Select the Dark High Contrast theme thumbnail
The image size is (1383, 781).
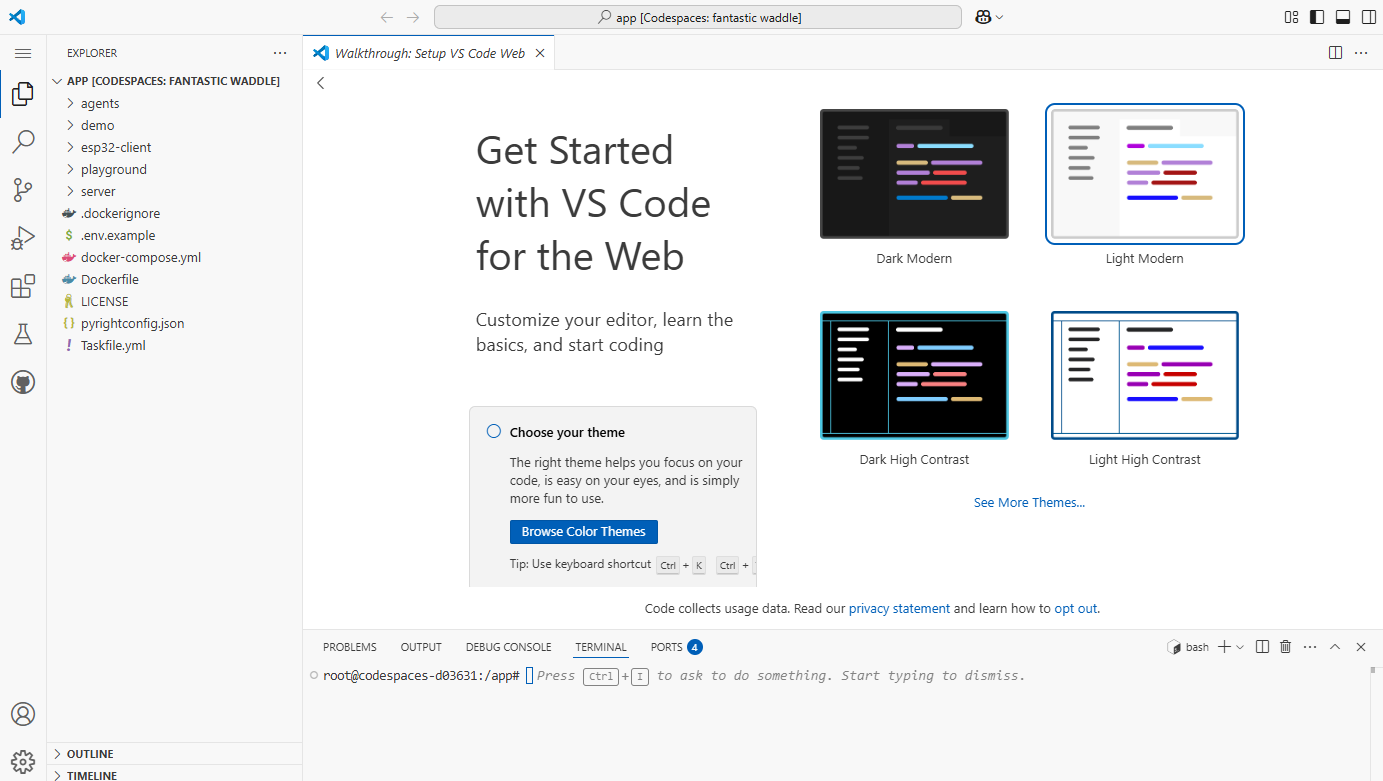coord(914,375)
